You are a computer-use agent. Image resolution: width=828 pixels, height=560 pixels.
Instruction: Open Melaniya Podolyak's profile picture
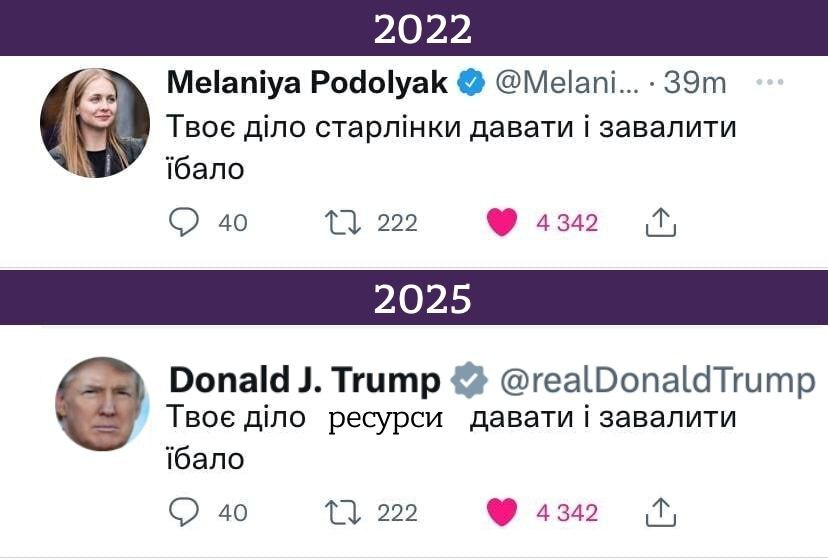94,123
